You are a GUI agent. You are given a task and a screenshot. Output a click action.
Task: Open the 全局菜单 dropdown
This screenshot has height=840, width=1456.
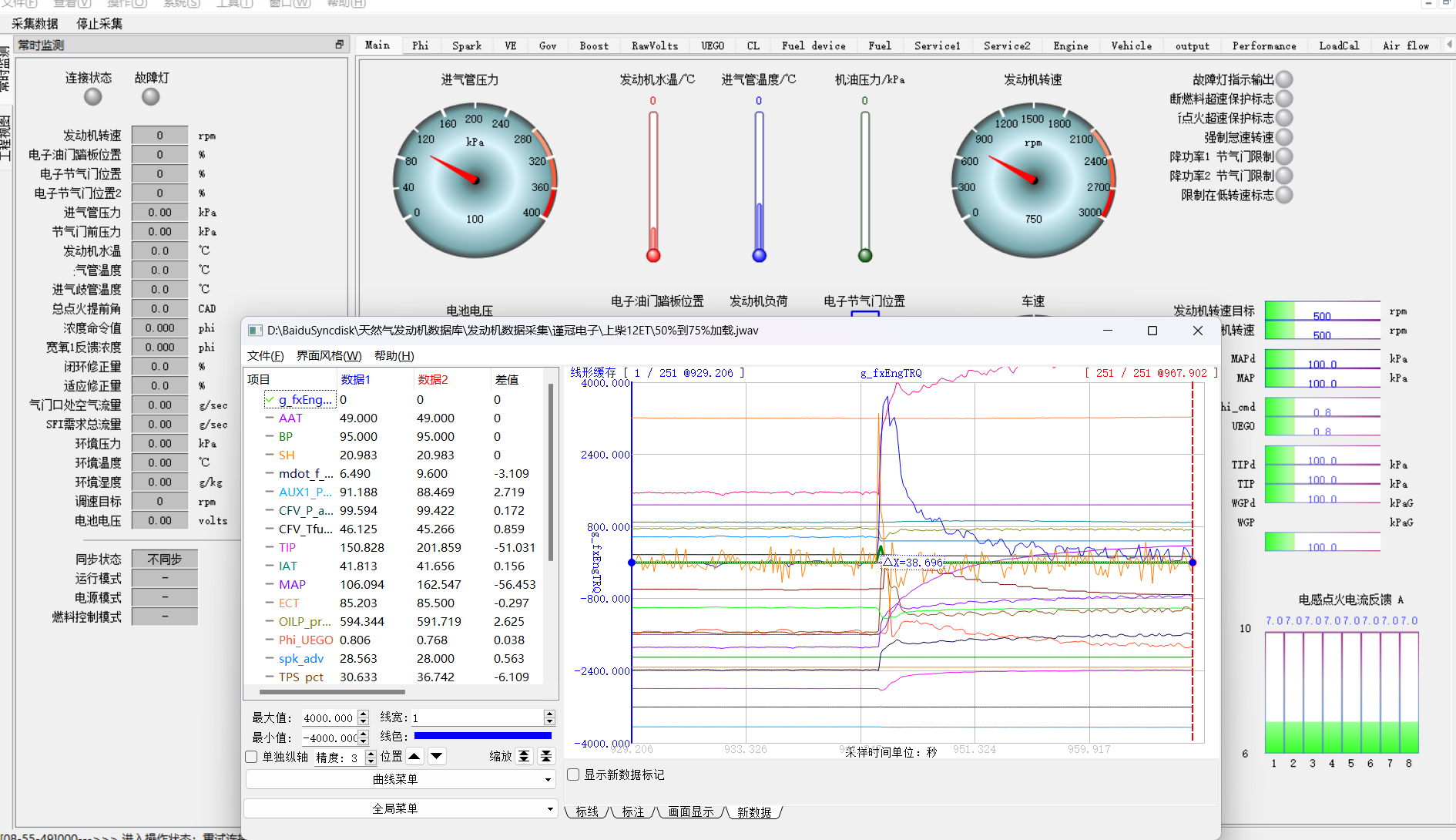point(401,808)
